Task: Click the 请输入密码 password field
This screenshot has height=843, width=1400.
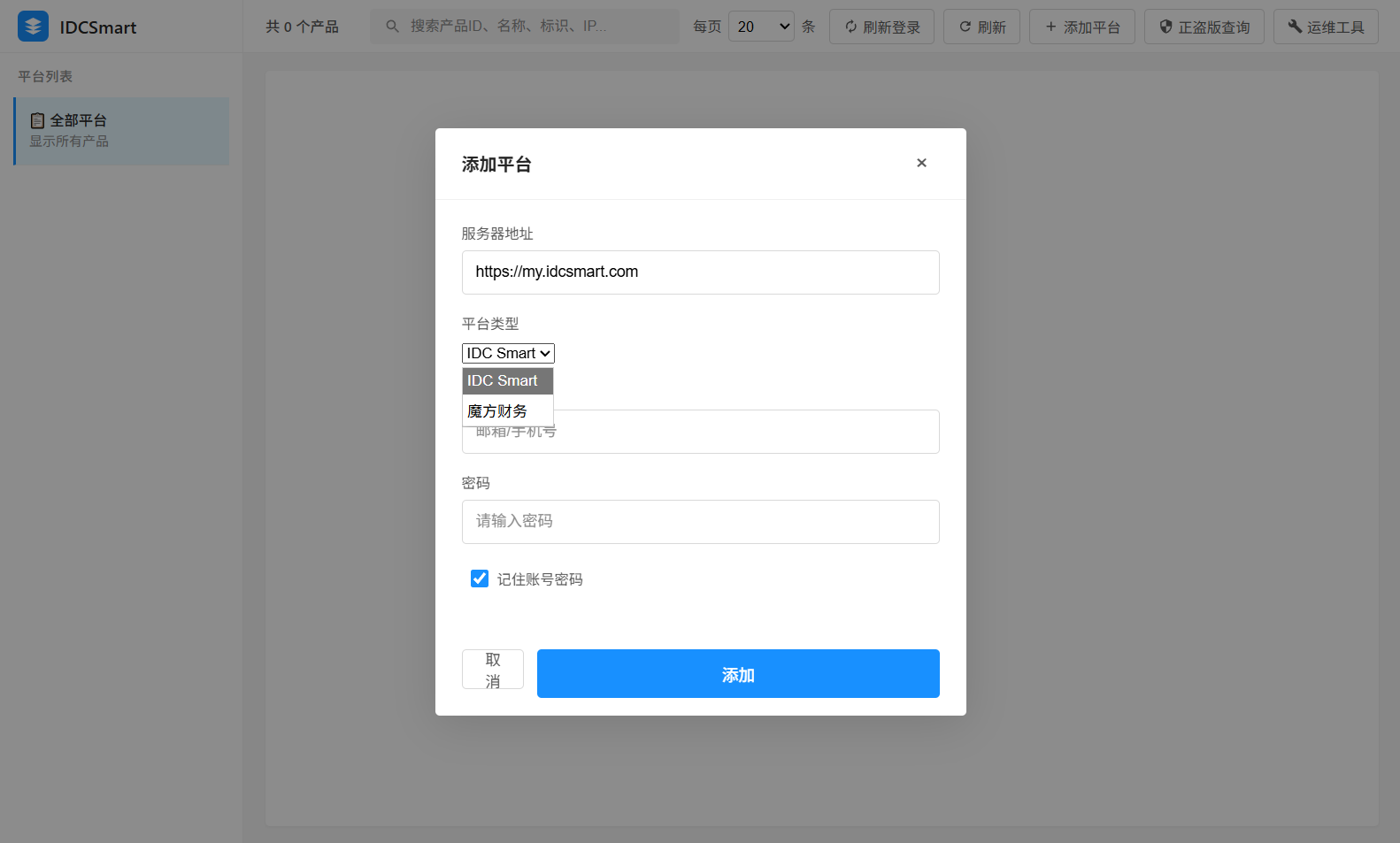Action: [x=701, y=522]
